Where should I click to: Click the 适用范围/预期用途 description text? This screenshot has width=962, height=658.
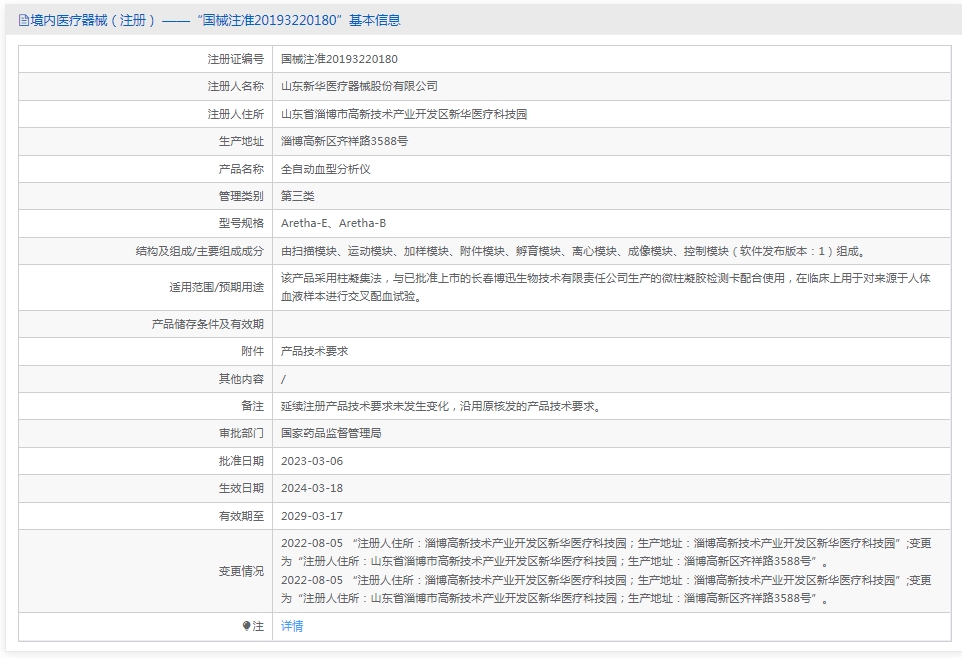click(x=606, y=287)
